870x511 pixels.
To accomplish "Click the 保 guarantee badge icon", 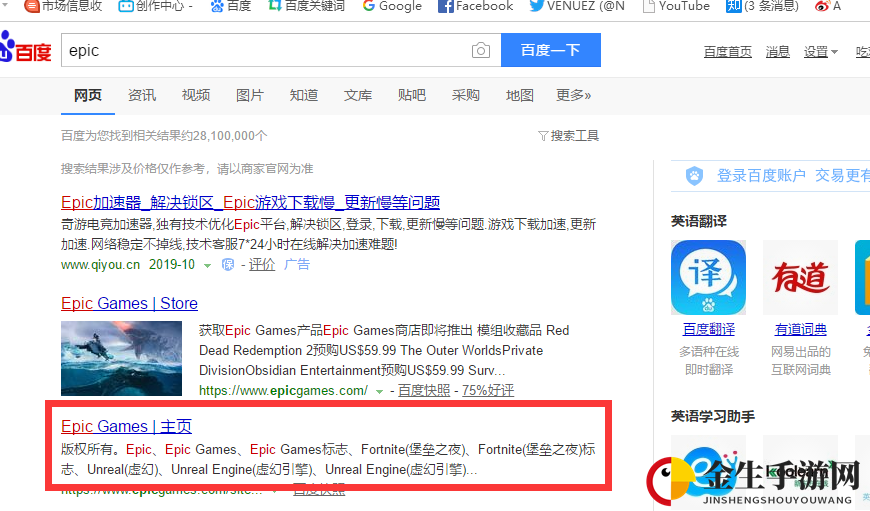I will tap(227, 265).
